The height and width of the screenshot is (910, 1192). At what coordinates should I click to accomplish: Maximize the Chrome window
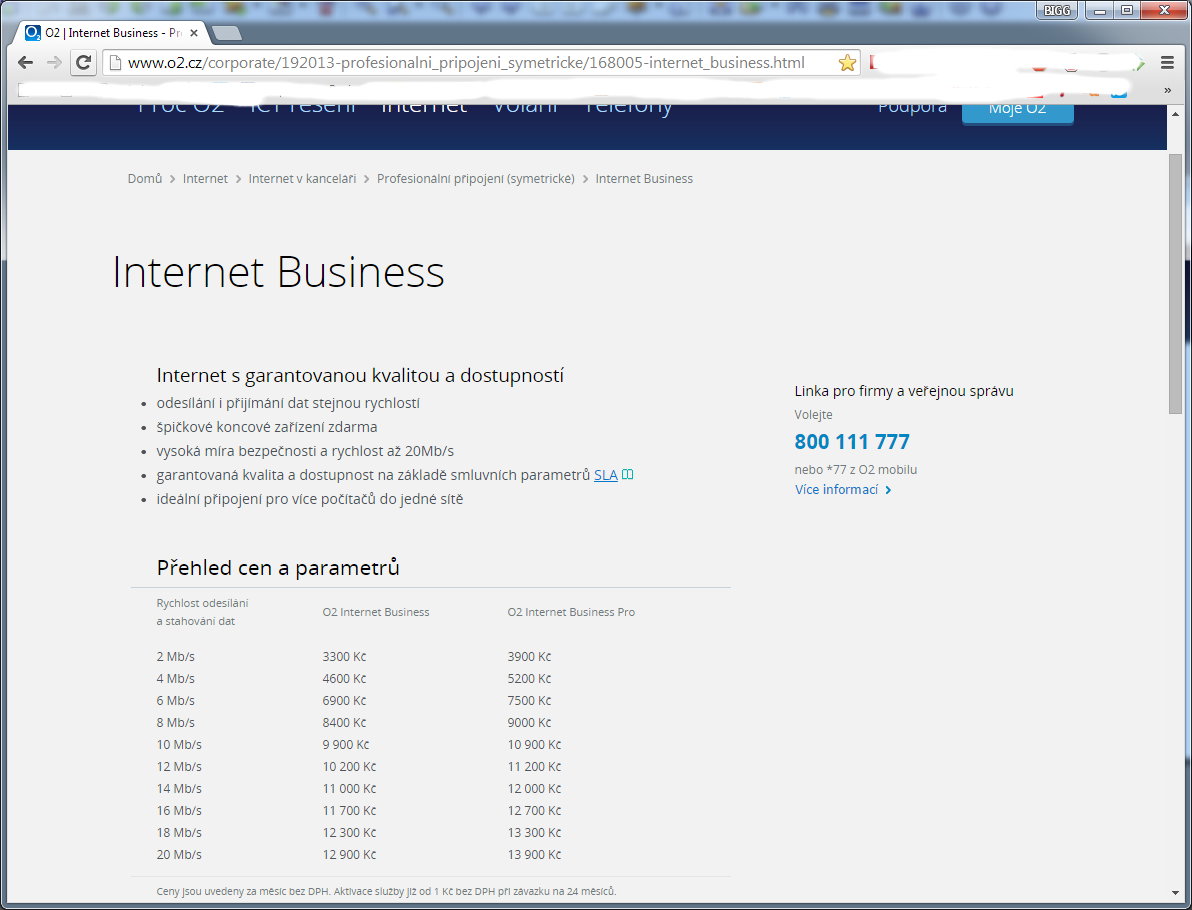click(1127, 11)
